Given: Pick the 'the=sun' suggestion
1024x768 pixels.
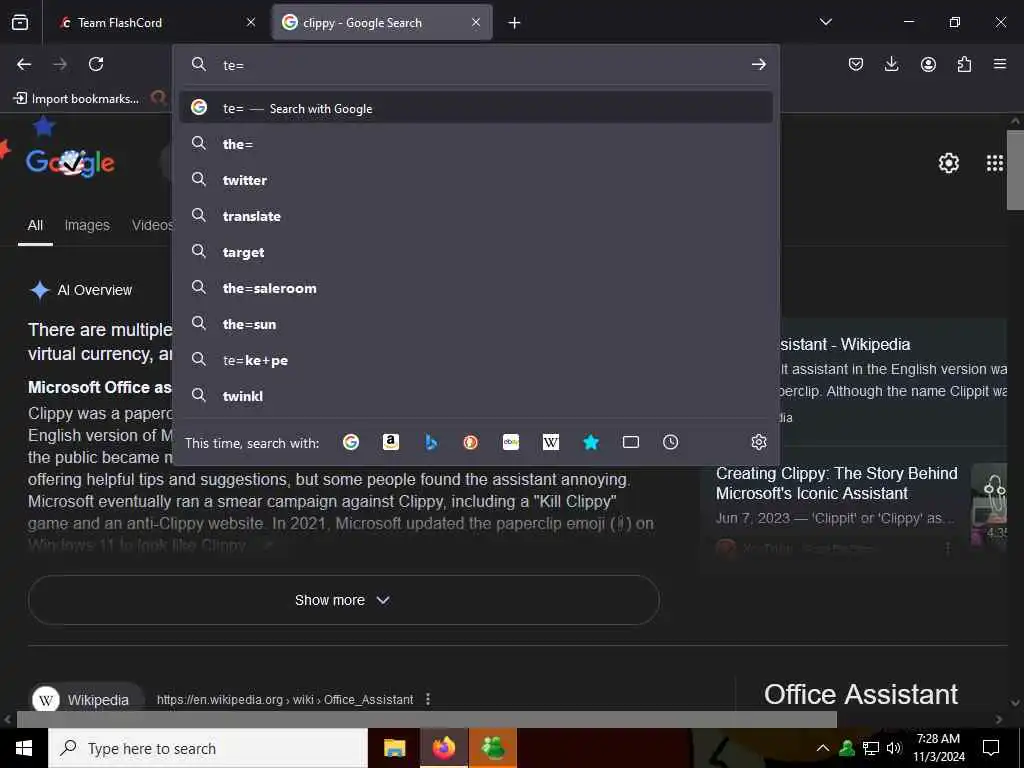Looking at the screenshot, I should (476, 323).
